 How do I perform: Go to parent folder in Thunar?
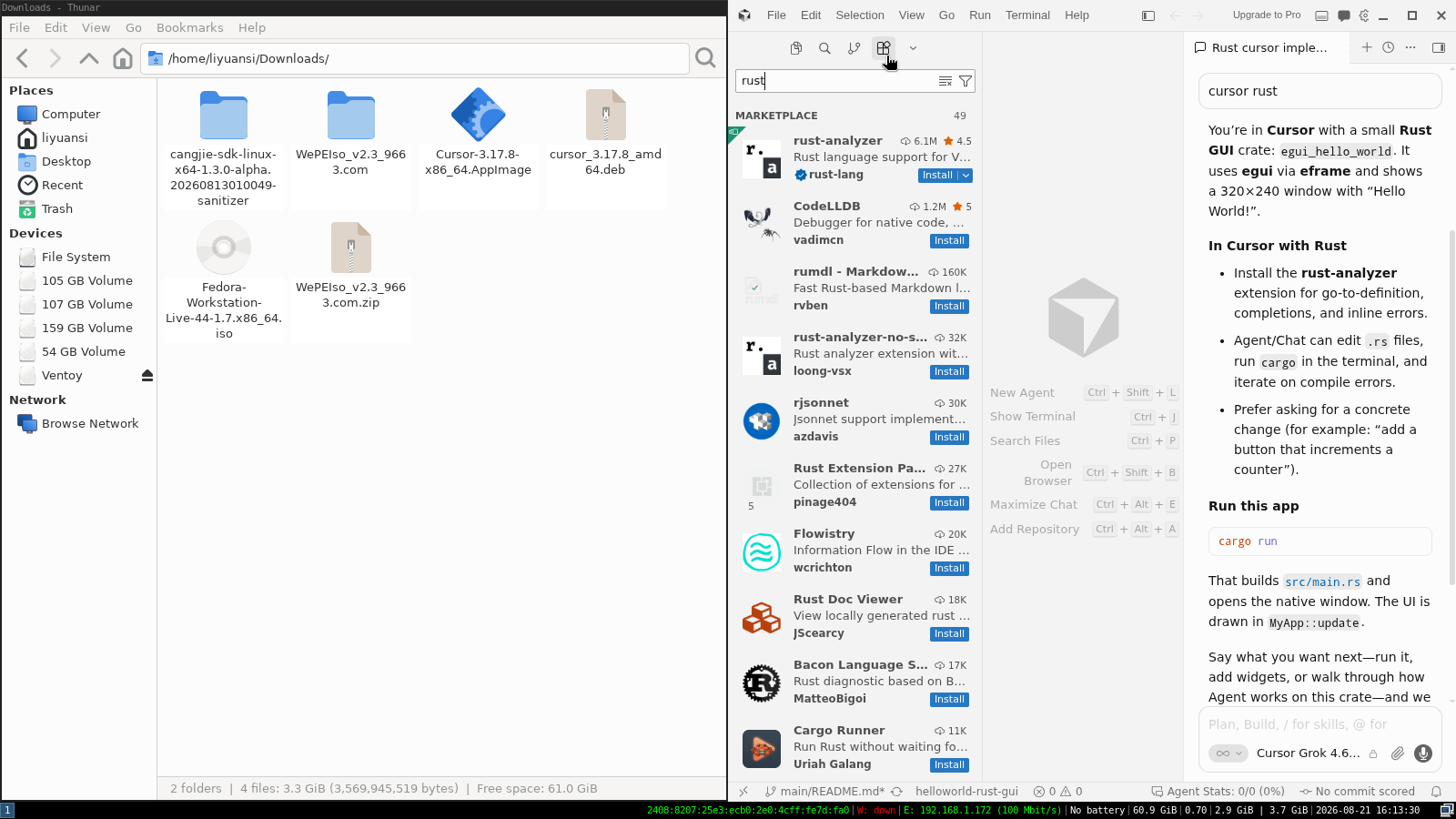(x=88, y=59)
